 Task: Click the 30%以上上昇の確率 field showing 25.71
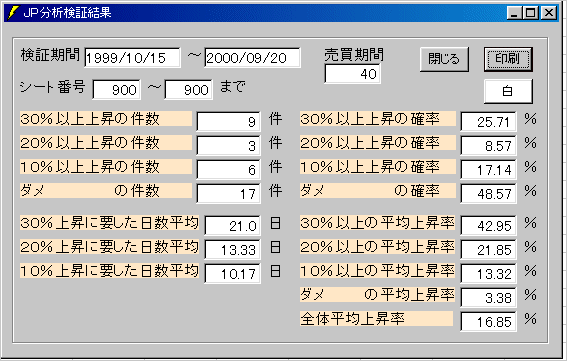pos(489,122)
